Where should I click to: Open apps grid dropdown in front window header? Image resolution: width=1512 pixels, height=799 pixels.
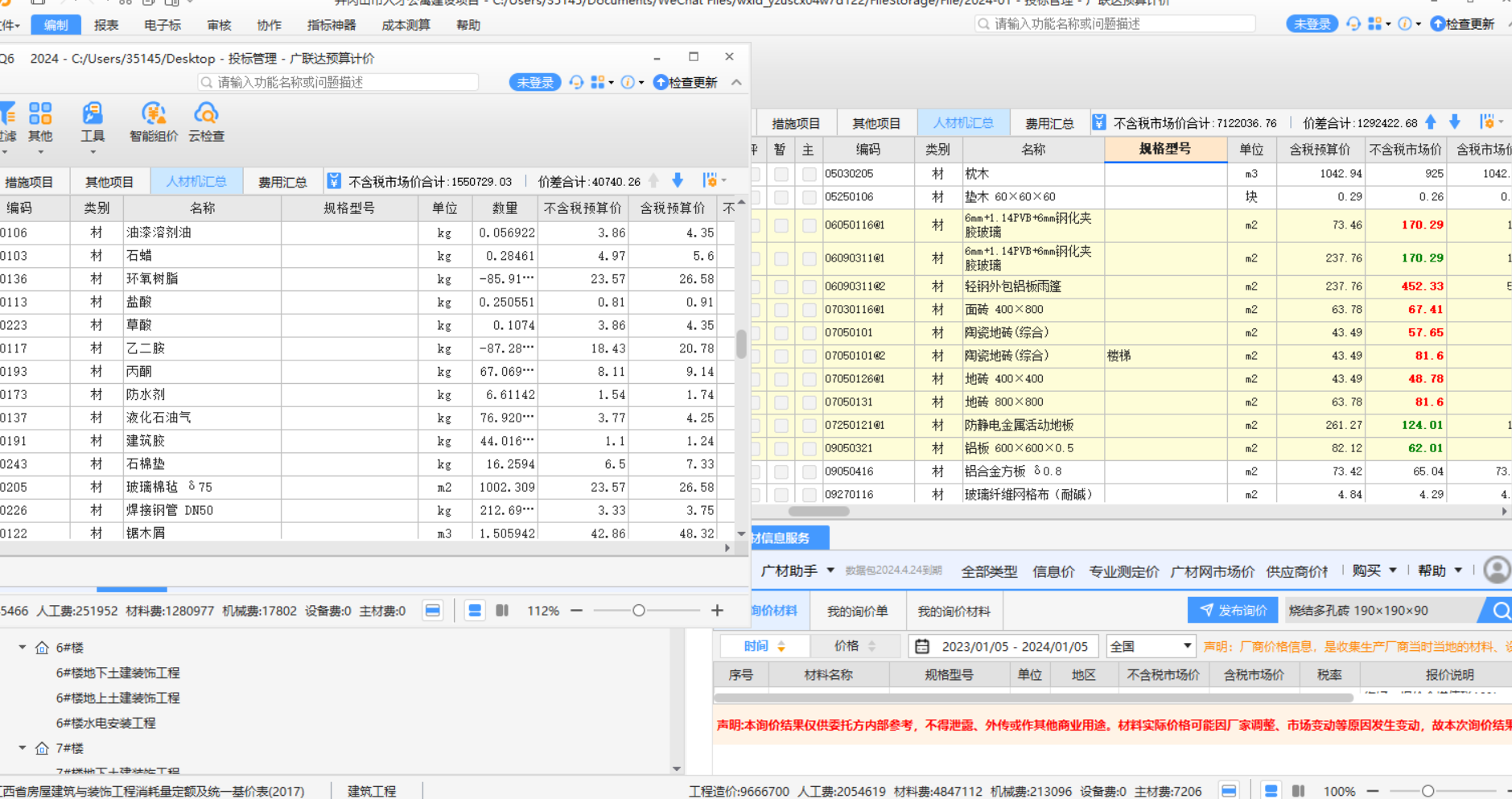click(602, 82)
